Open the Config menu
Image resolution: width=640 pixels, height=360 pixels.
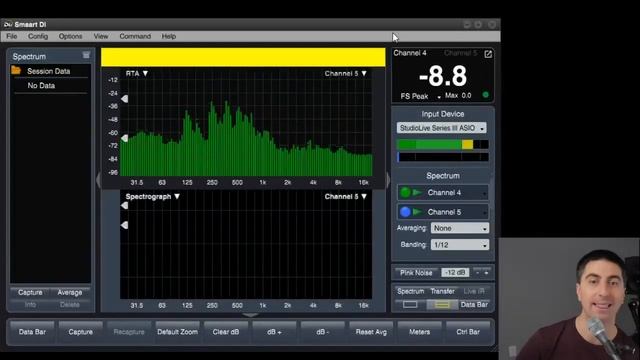coord(38,36)
